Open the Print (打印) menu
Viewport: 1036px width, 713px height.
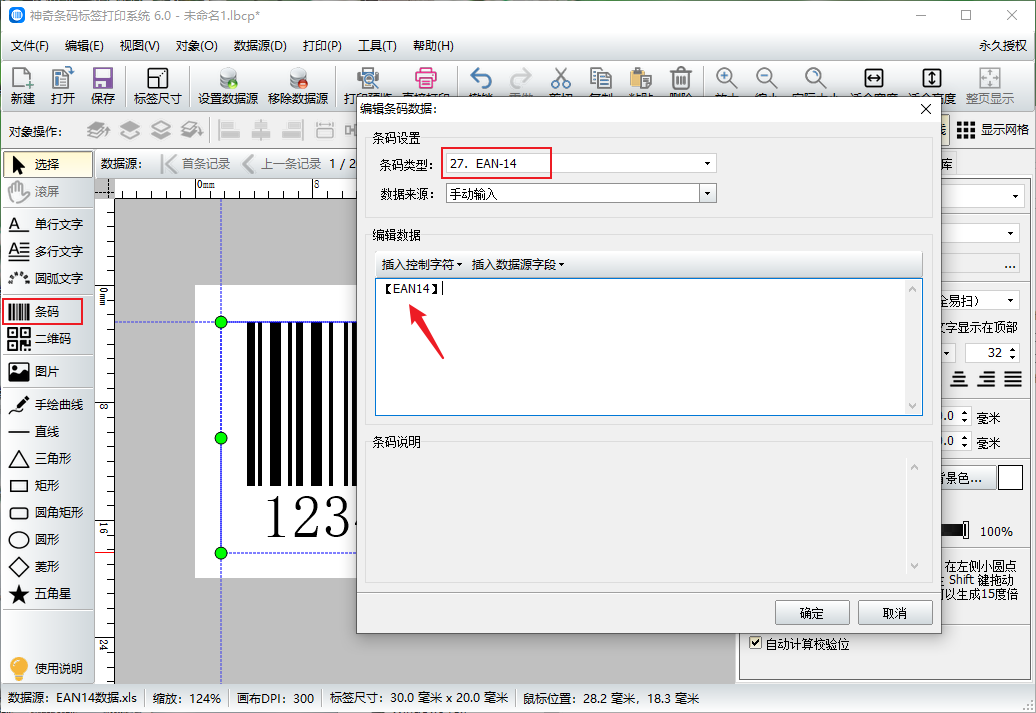click(322, 46)
